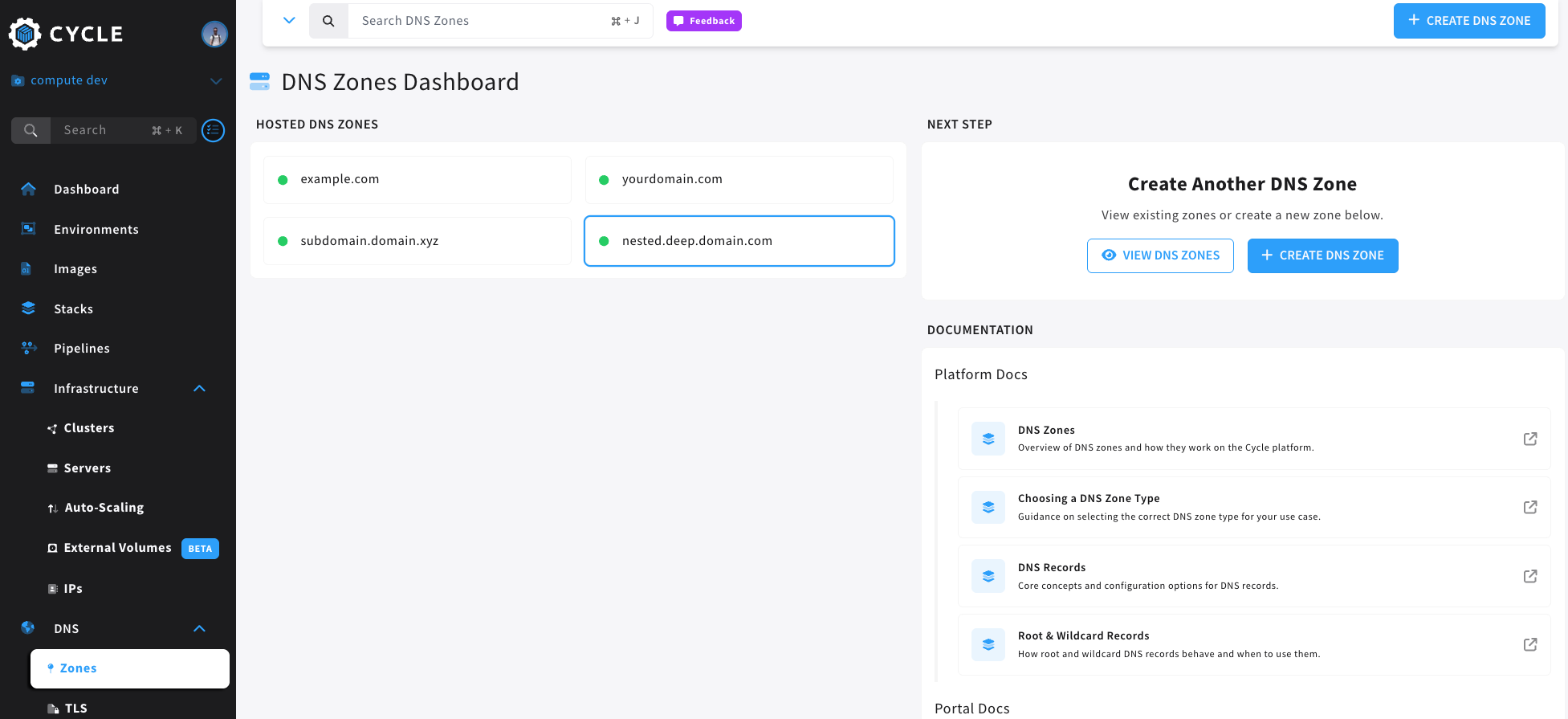Click the DNS Zones Dashboard header icon
1568x719 pixels.
[259, 81]
